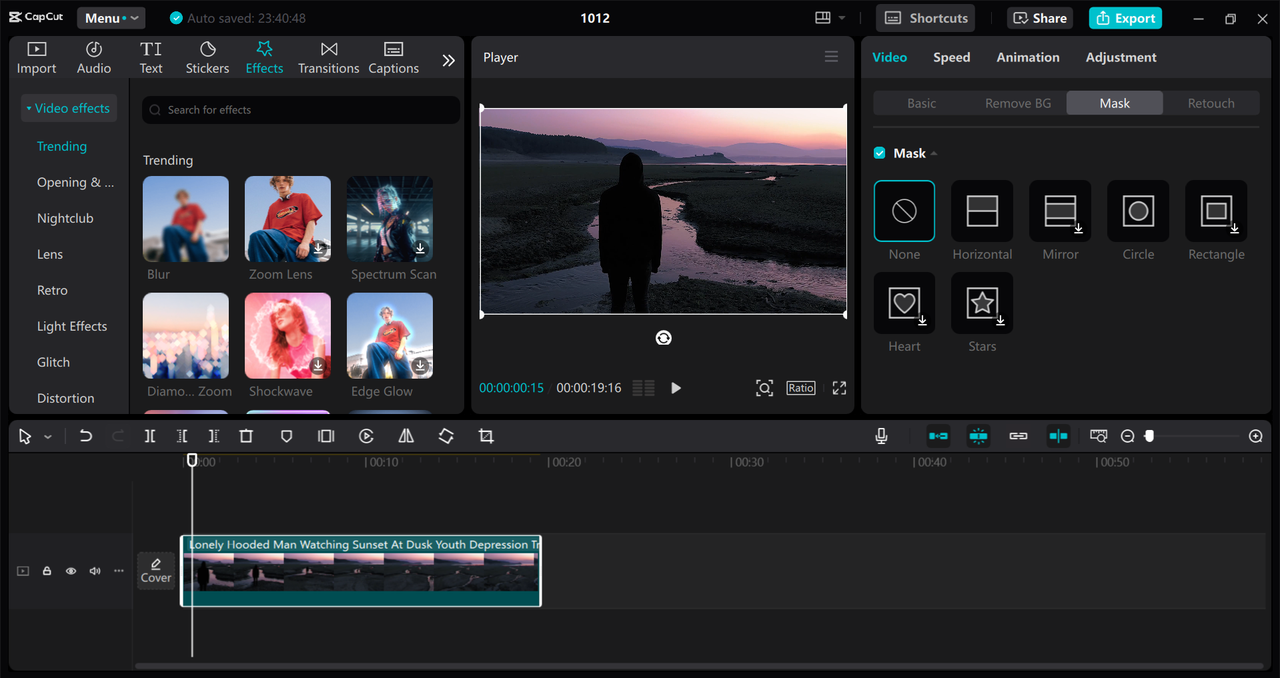Click the delete-right split icon
The width and height of the screenshot is (1280, 678).
click(x=214, y=436)
